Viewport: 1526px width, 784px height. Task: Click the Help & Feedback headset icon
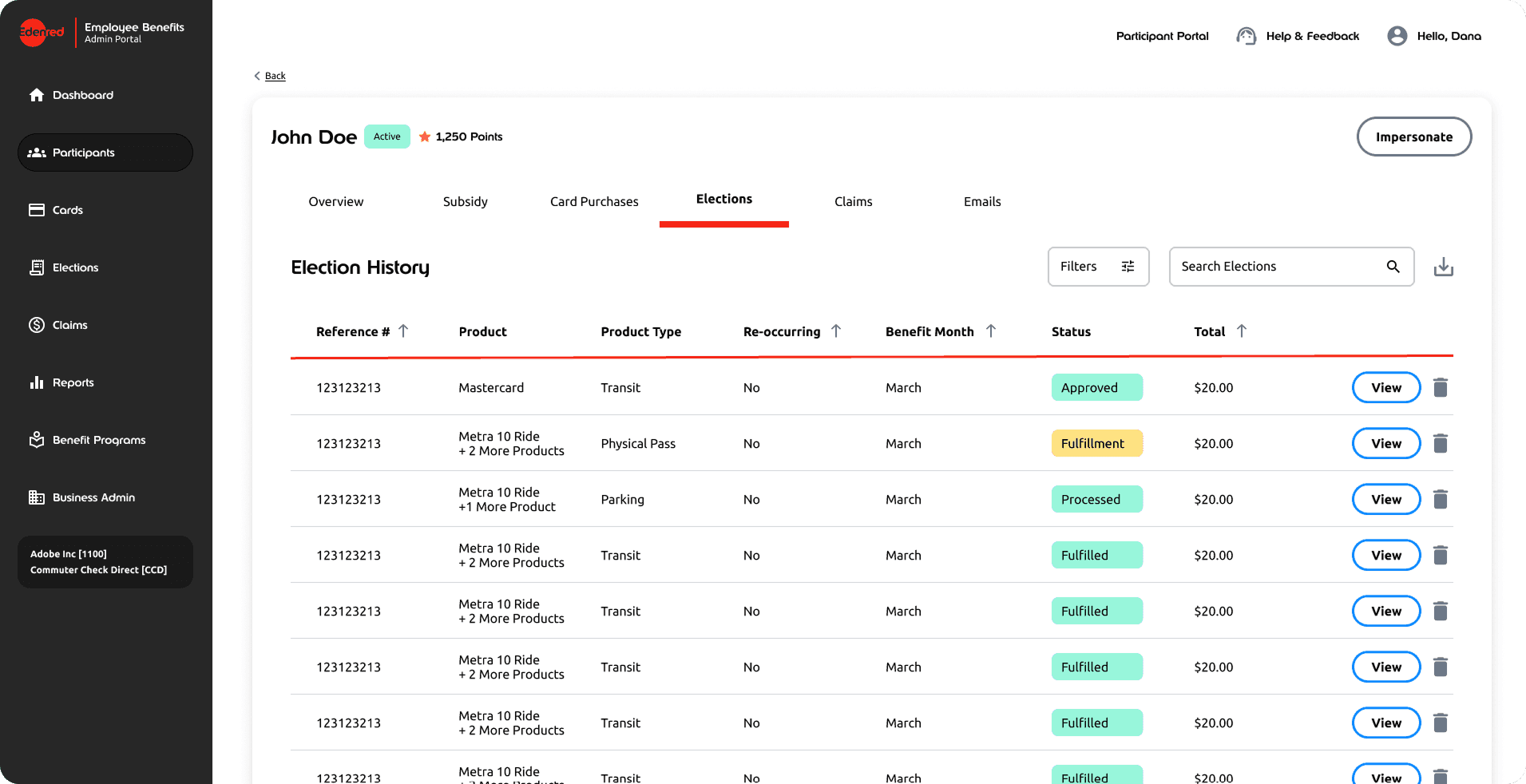[1246, 36]
